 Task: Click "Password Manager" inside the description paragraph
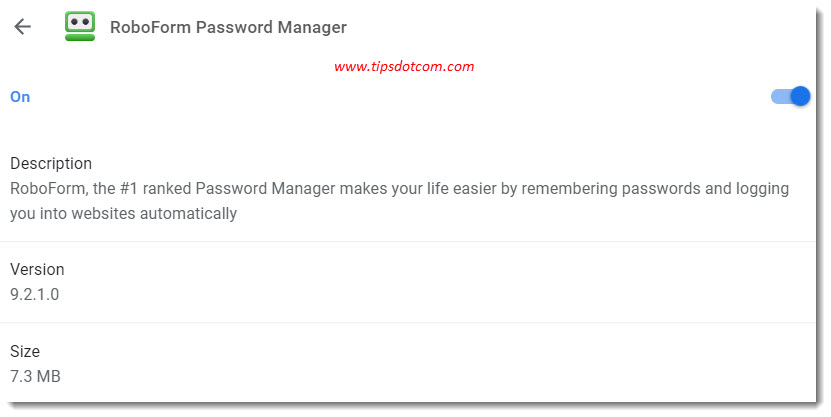pyautogui.click(x=266, y=189)
